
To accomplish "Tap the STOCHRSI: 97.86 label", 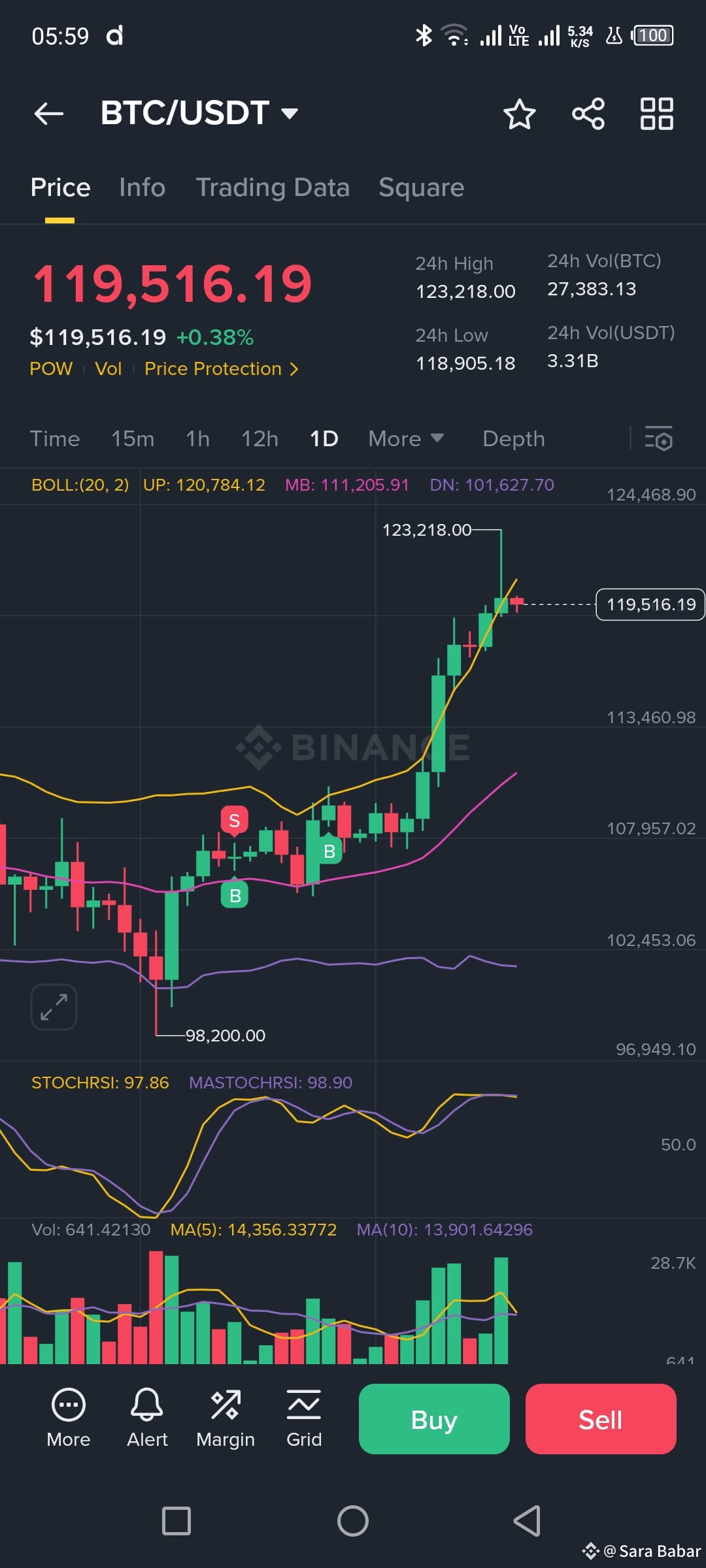I will pyautogui.click(x=100, y=1083).
